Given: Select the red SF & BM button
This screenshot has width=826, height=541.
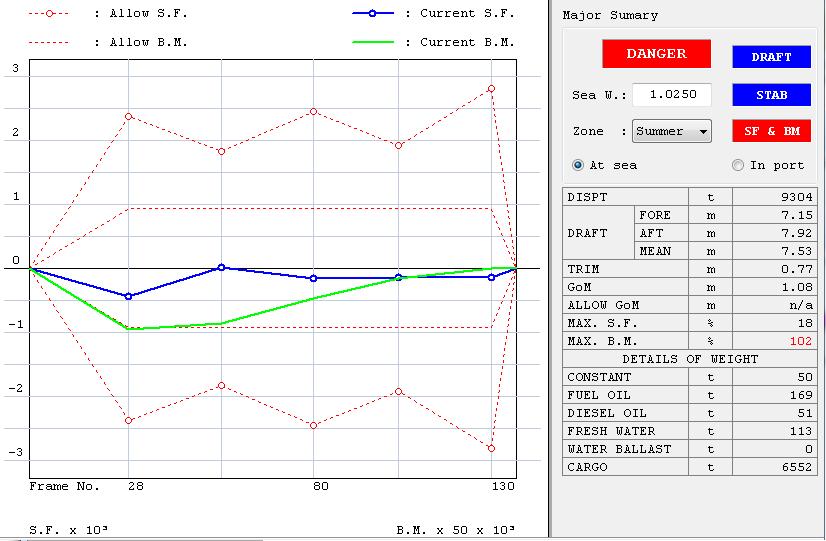Looking at the screenshot, I should (771, 131).
